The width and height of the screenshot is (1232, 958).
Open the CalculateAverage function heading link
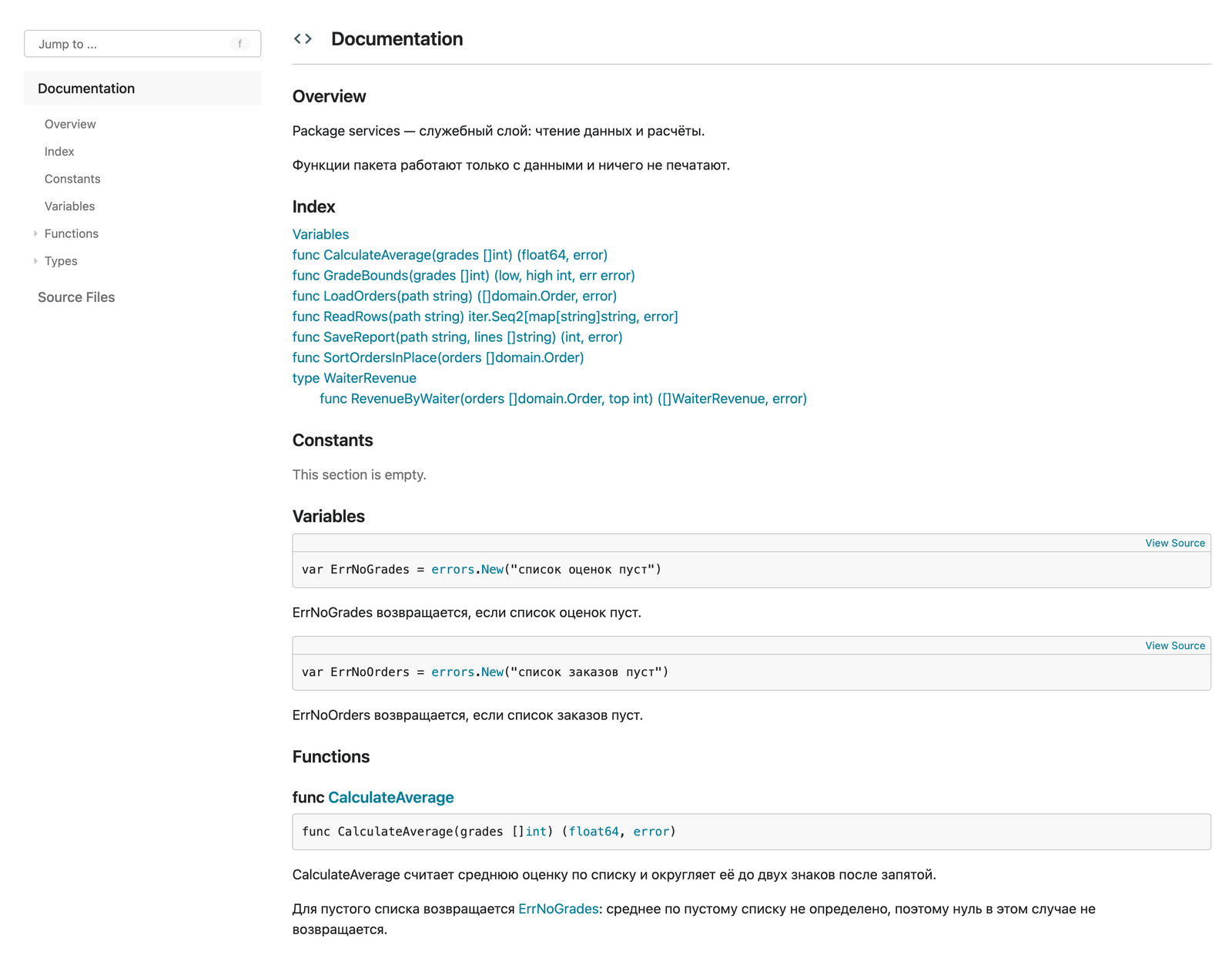tap(391, 798)
